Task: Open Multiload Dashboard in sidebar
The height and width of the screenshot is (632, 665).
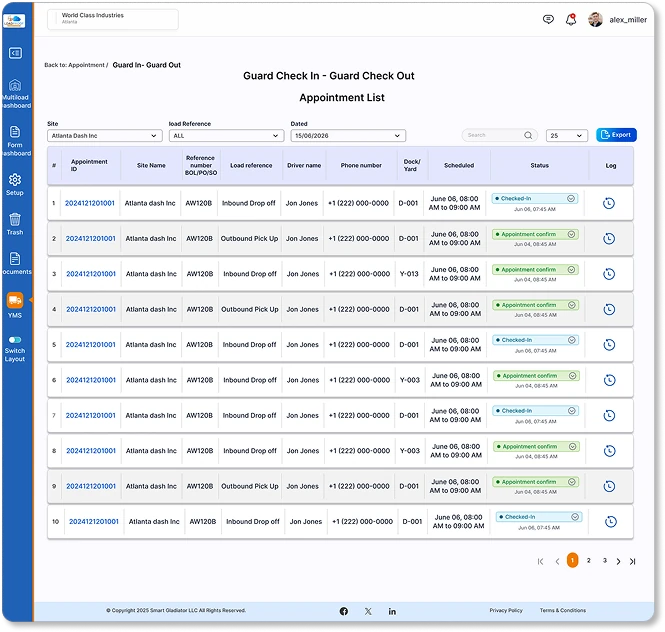Action: 15,94
